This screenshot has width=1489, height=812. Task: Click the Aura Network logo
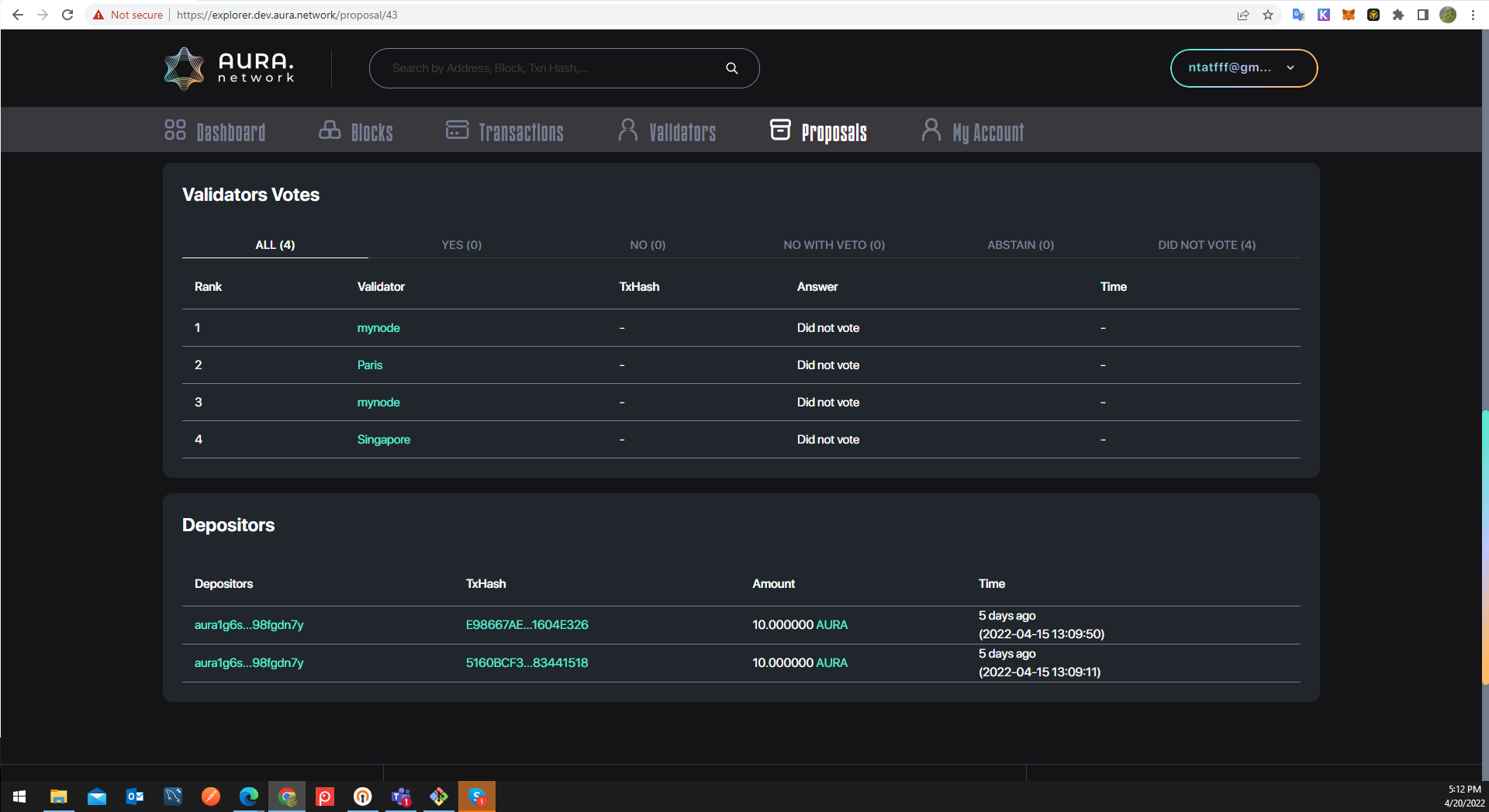(230, 68)
